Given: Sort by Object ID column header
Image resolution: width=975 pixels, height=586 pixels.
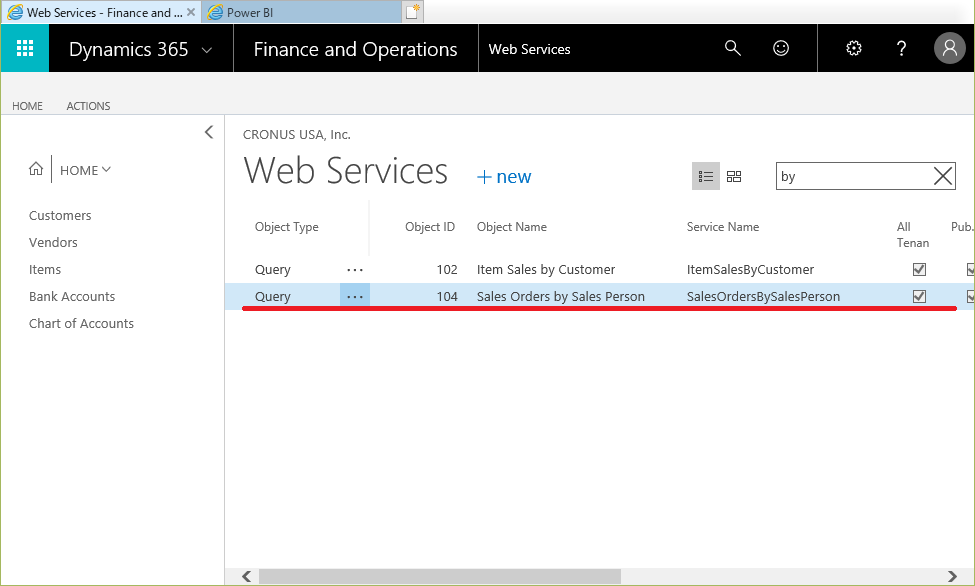Looking at the screenshot, I should click(430, 227).
